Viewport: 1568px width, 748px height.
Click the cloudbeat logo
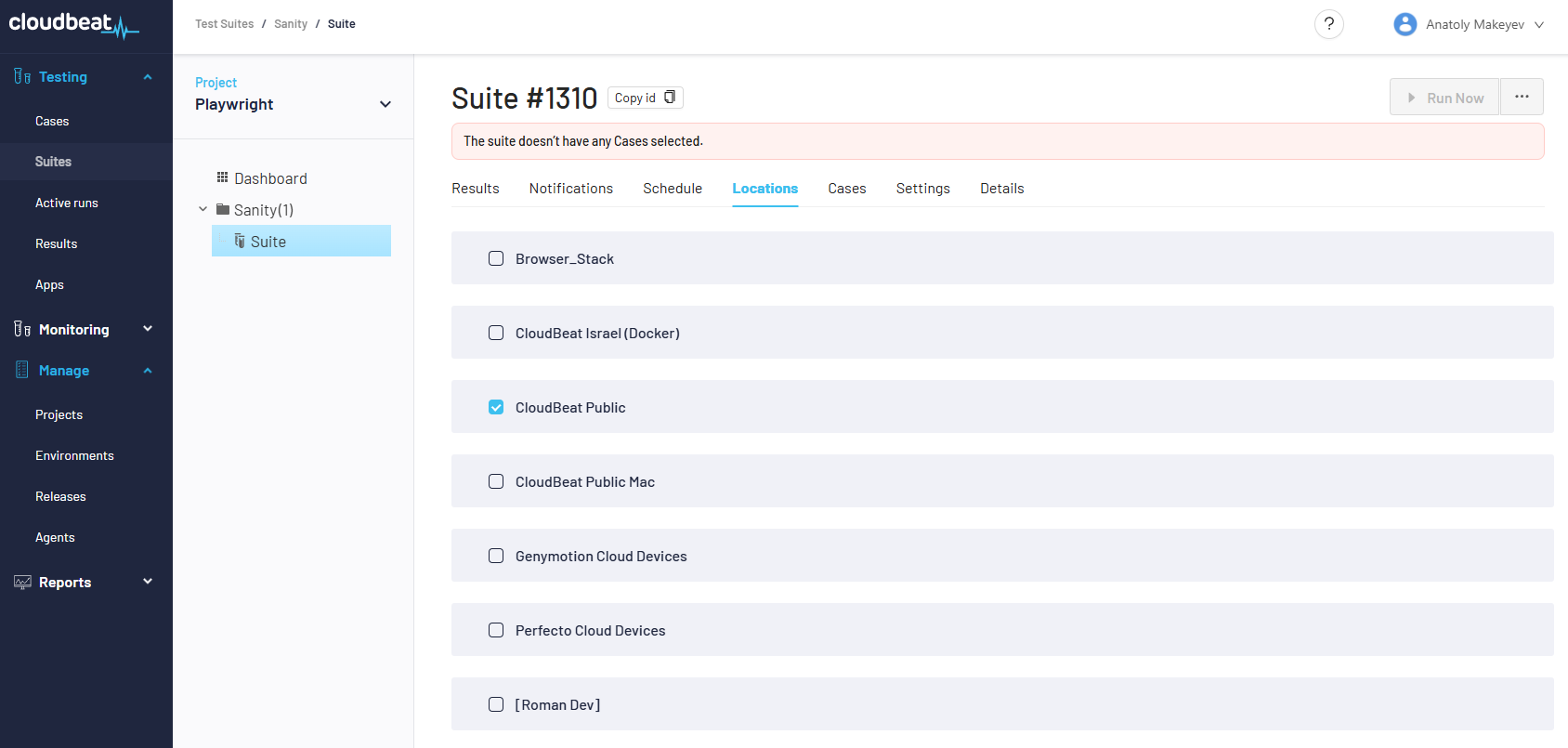click(73, 25)
